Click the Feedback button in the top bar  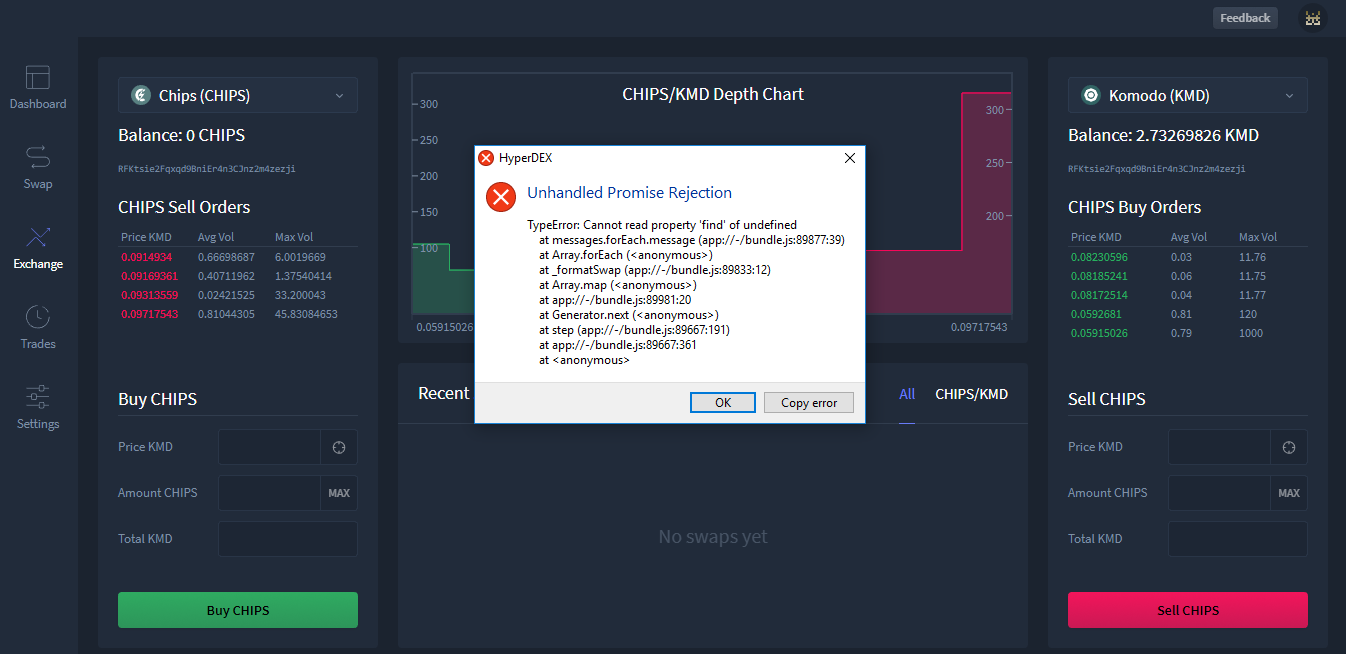pyautogui.click(x=1244, y=17)
